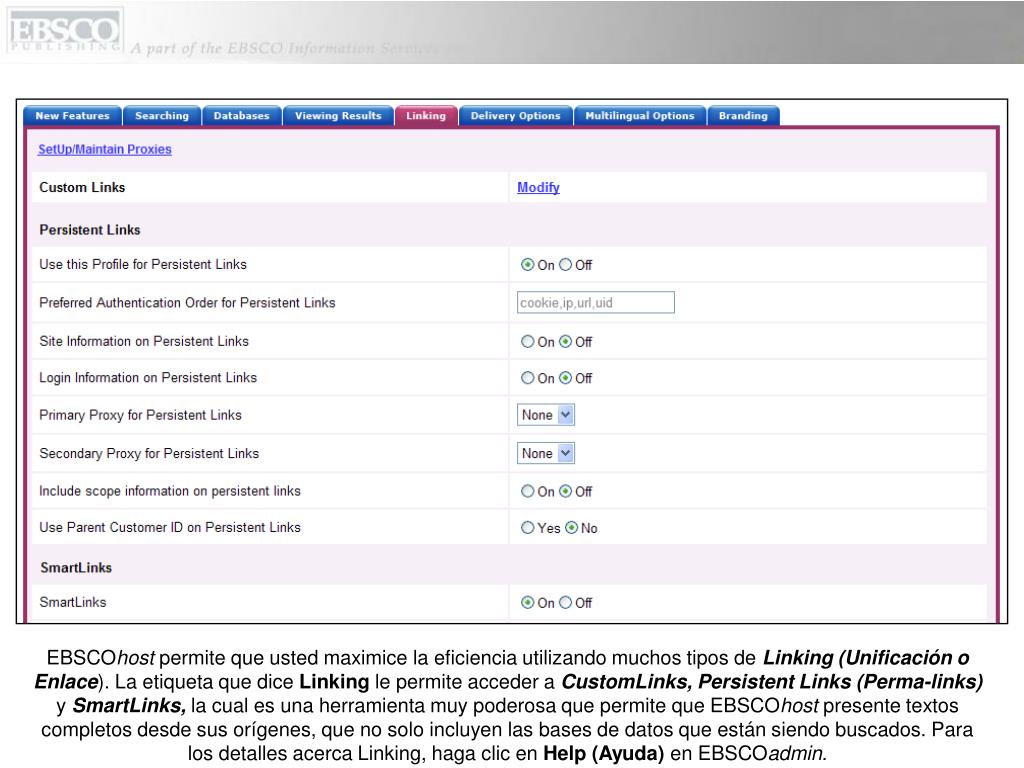Open the Primary Proxy dropdown
1024x768 pixels.
pos(545,415)
